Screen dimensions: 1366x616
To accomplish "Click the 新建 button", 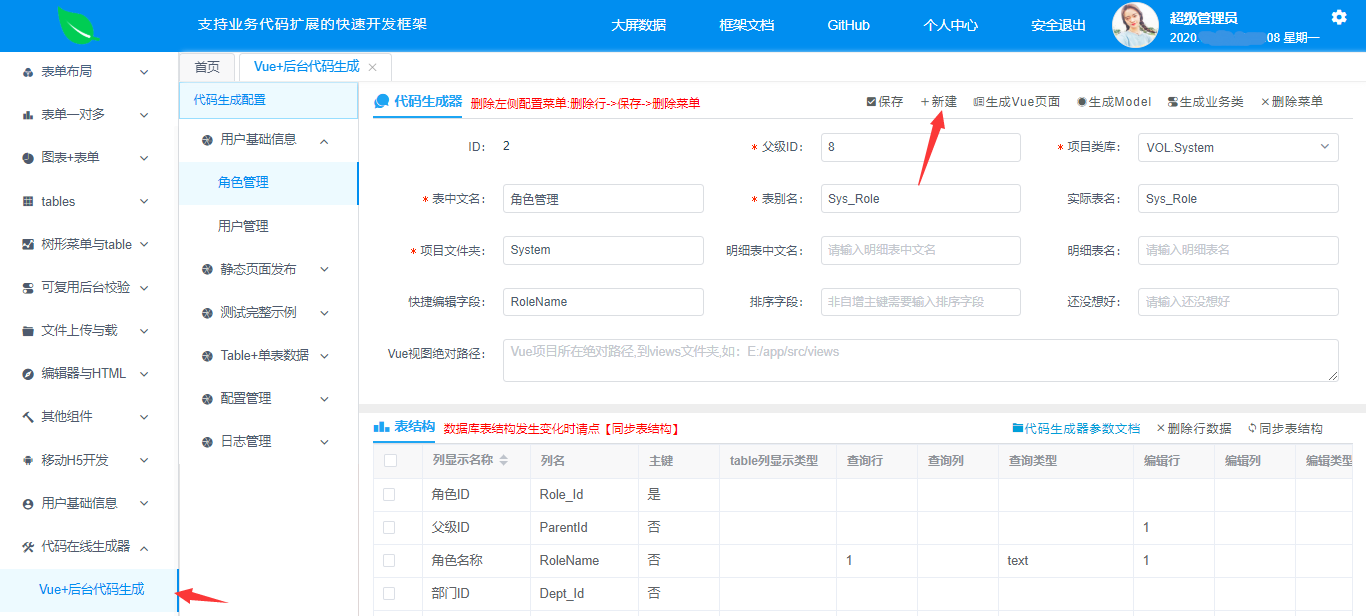I will [938, 101].
